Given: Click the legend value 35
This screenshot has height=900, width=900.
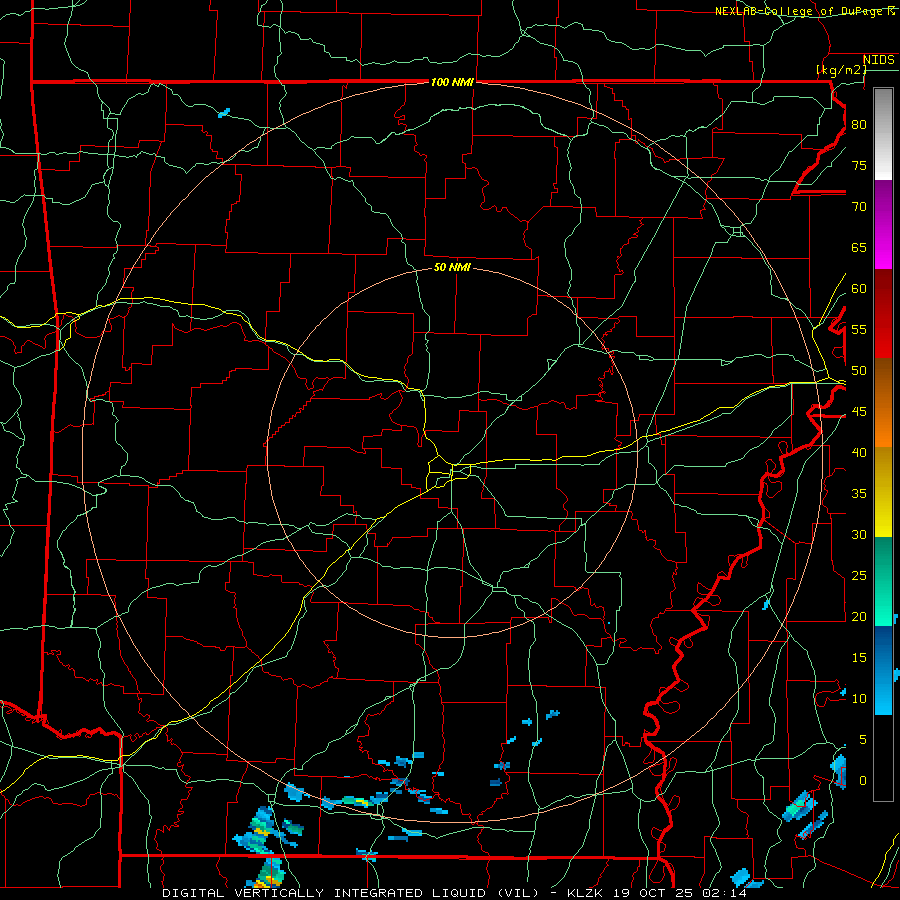Looking at the screenshot, I should pyautogui.click(x=859, y=494).
